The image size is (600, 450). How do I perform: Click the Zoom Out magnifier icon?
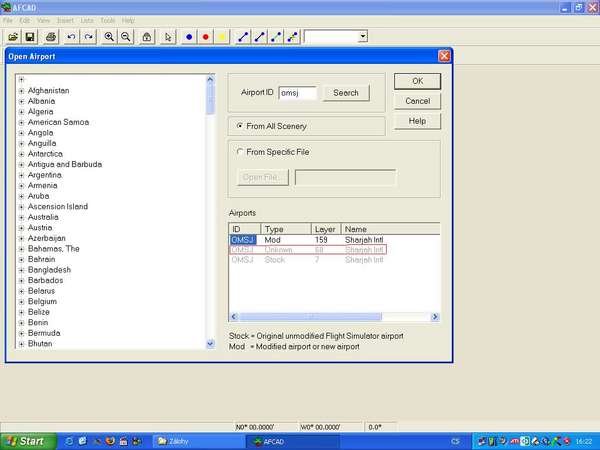(x=126, y=36)
